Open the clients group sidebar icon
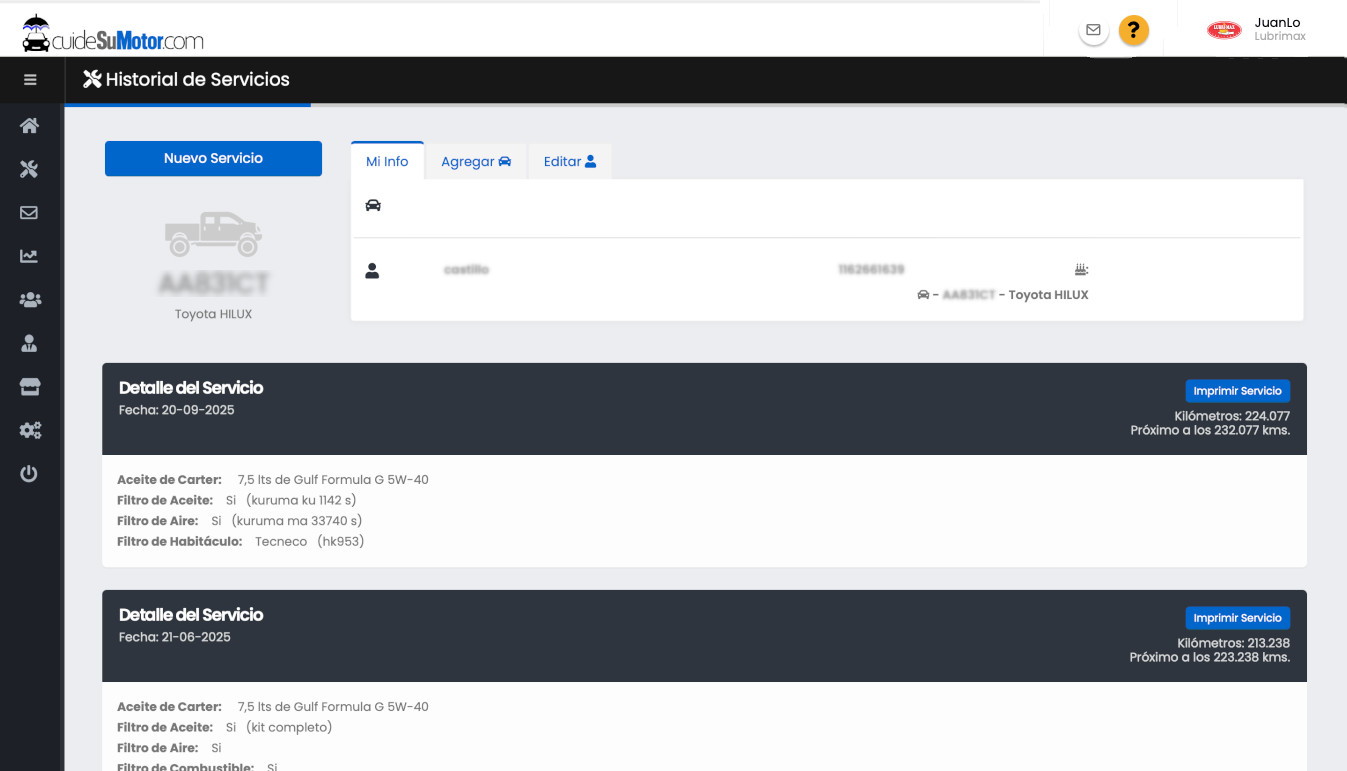 point(29,300)
